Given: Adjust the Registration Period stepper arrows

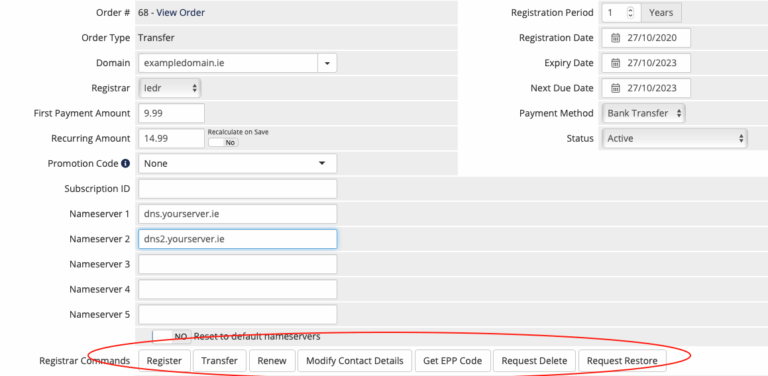Looking at the screenshot, I should tap(630, 13).
